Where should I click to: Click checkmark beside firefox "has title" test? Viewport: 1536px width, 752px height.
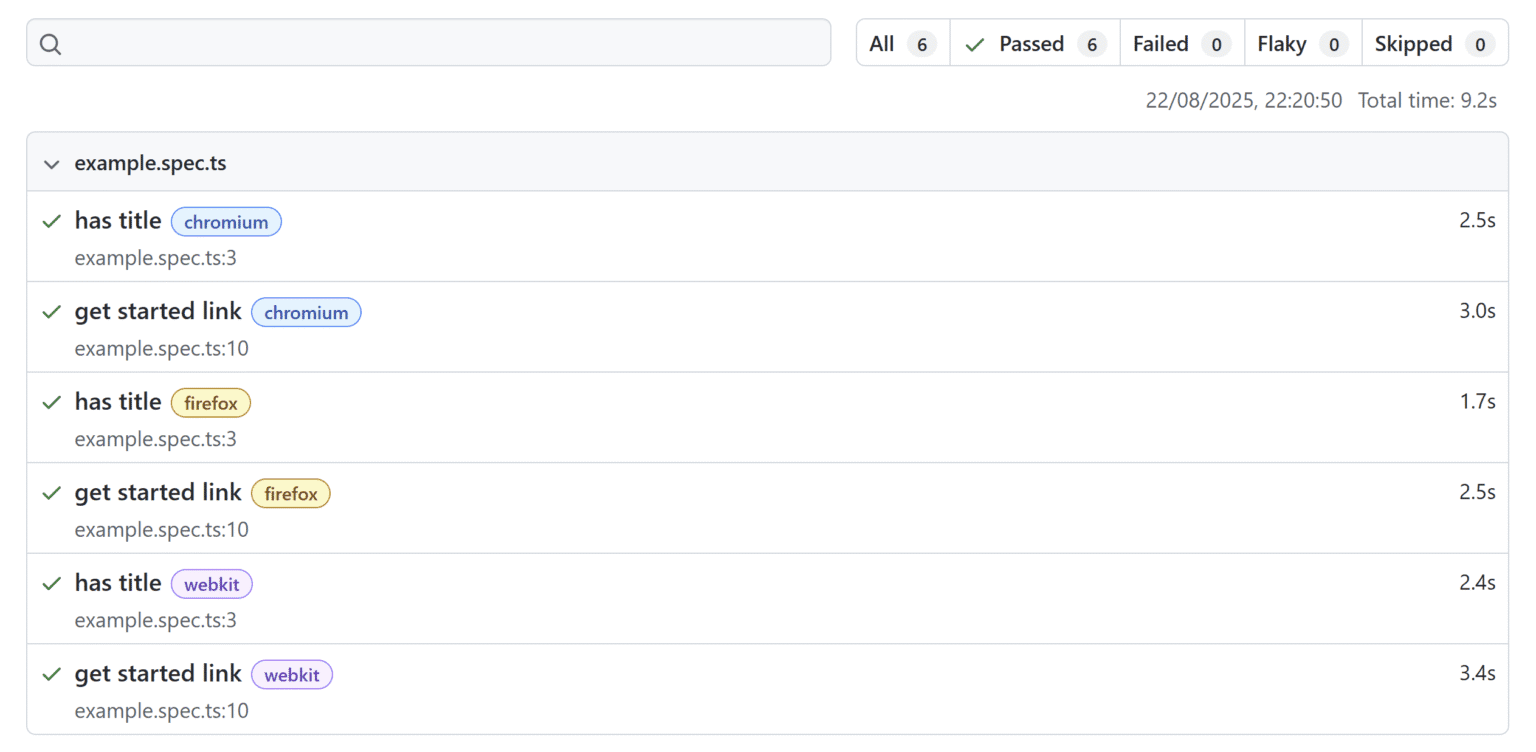[x=51, y=402]
